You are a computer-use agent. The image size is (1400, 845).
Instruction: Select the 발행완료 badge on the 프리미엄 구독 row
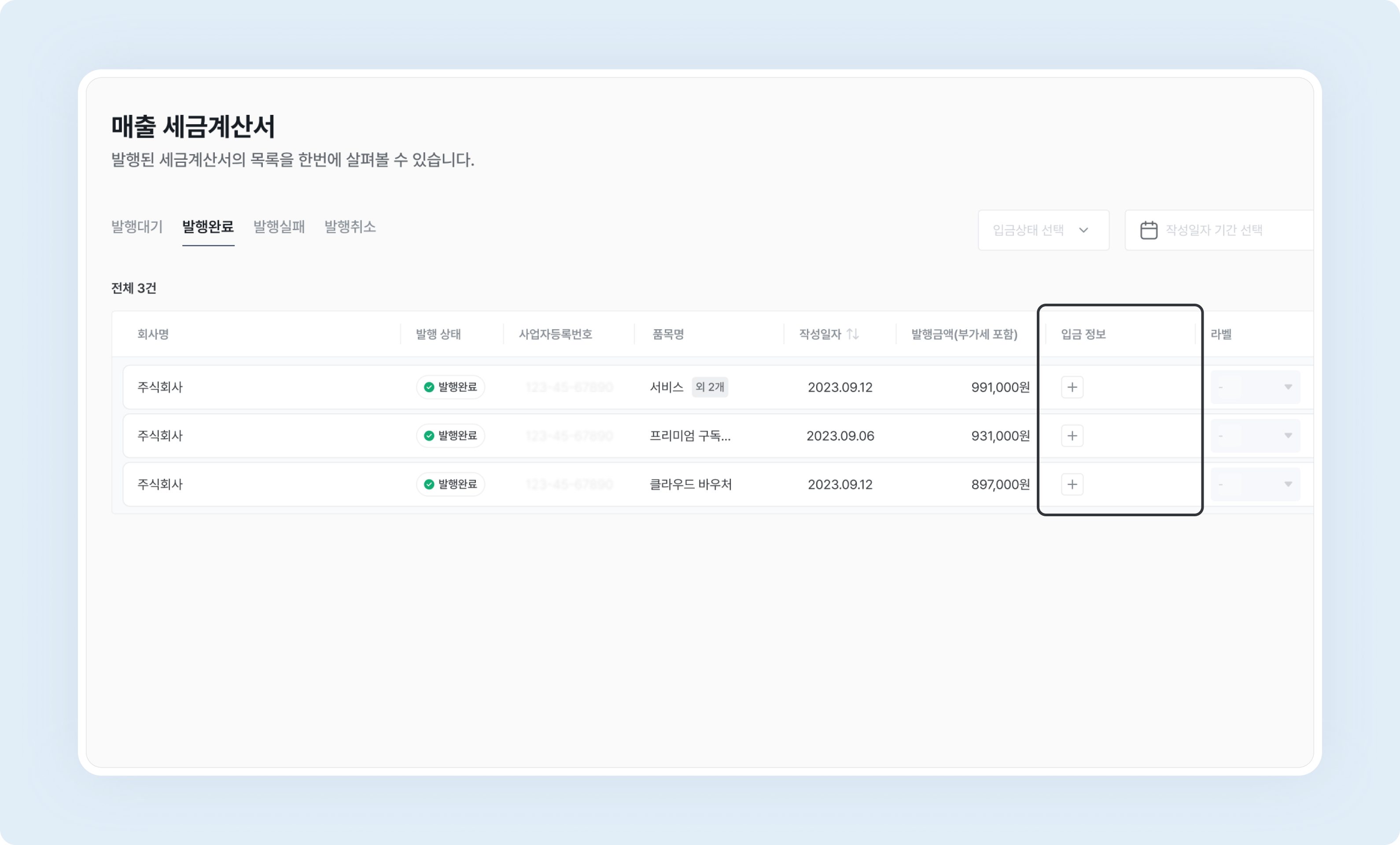click(x=450, y=436)
